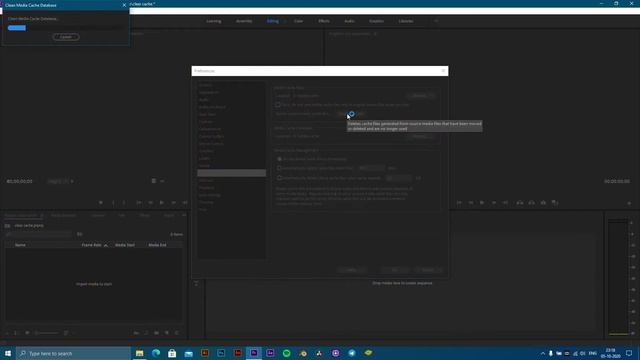The width and height of the screenshot is (640, 360).
Task: Switch to the Assembly workspace
Action: pos(244,21)
